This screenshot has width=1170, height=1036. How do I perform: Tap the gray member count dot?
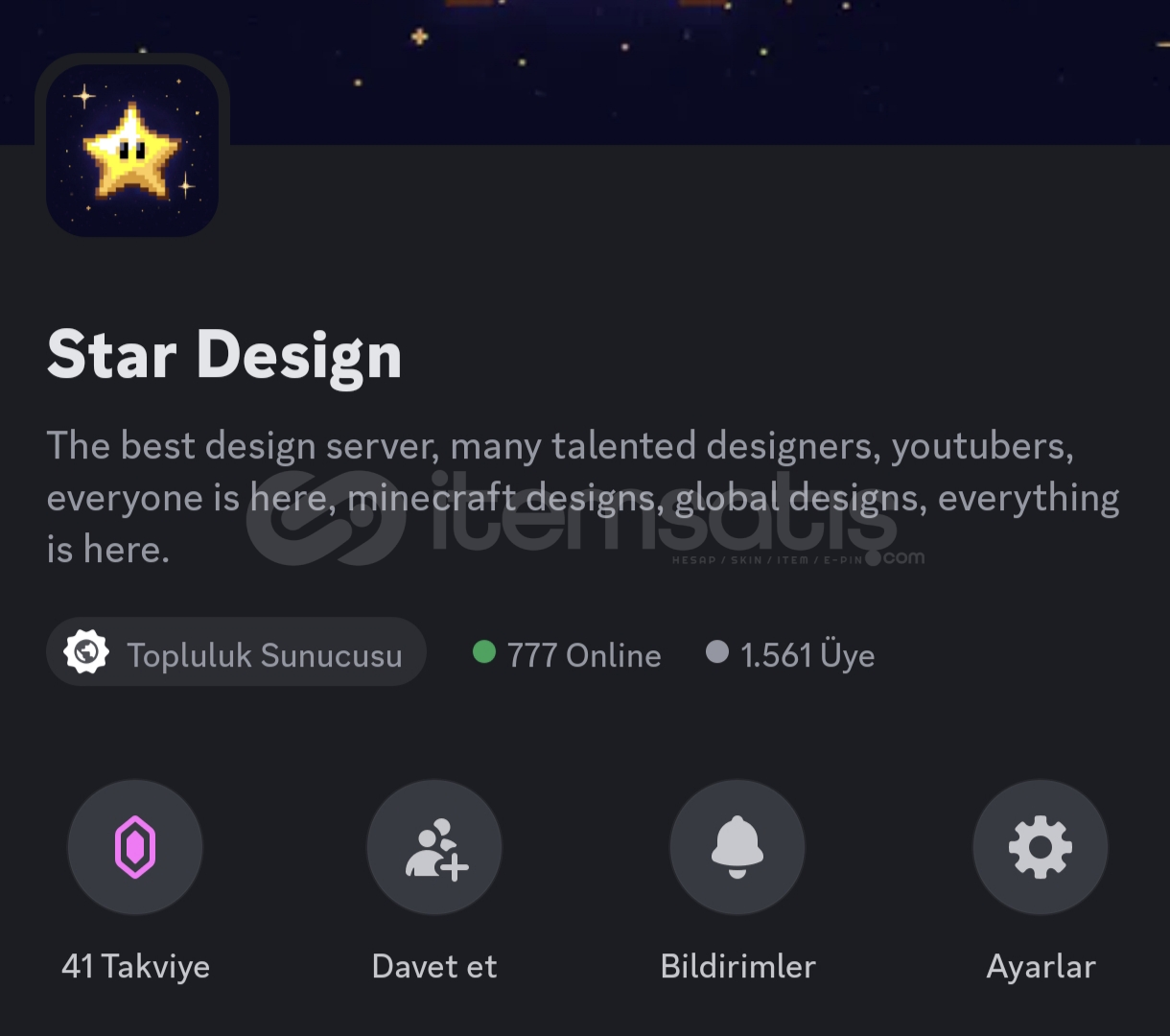(x=717, y=652)
